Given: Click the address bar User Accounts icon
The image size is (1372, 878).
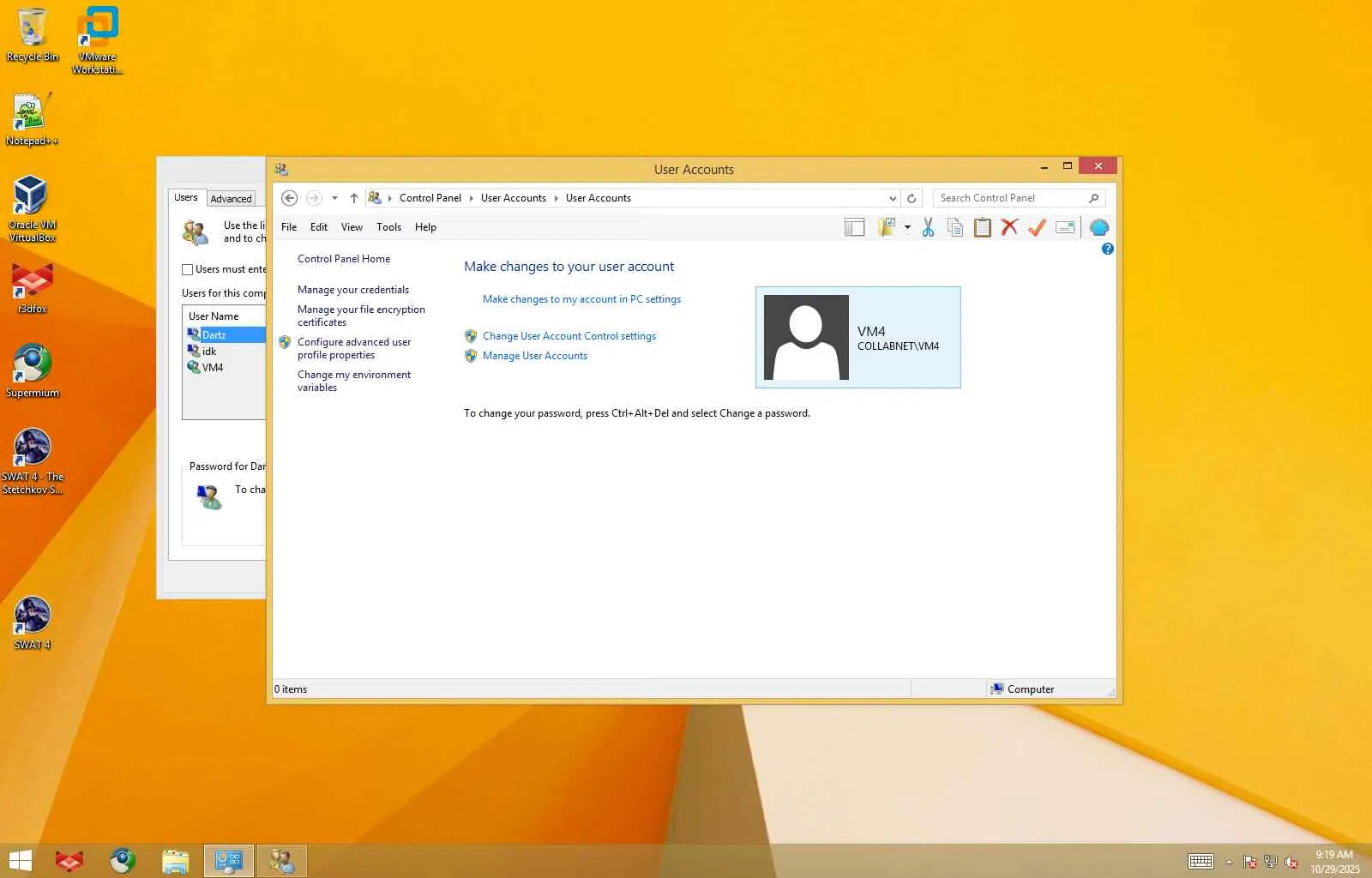Looking at the screenshot, I should coord(375,198).
